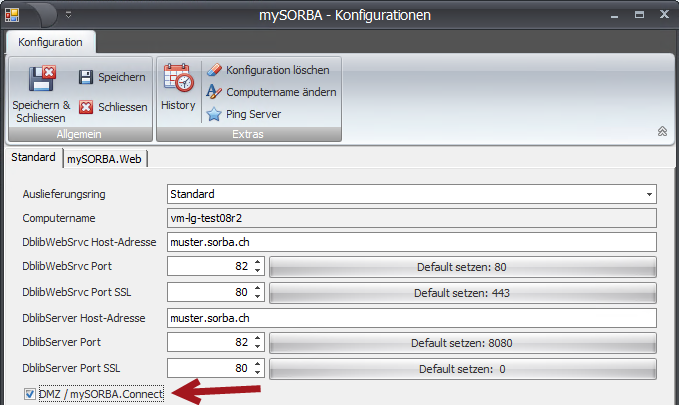Decrease DblibWebSrvc Port SSL value
This screenshot has height=405, width=679.
tap(257, 297)
